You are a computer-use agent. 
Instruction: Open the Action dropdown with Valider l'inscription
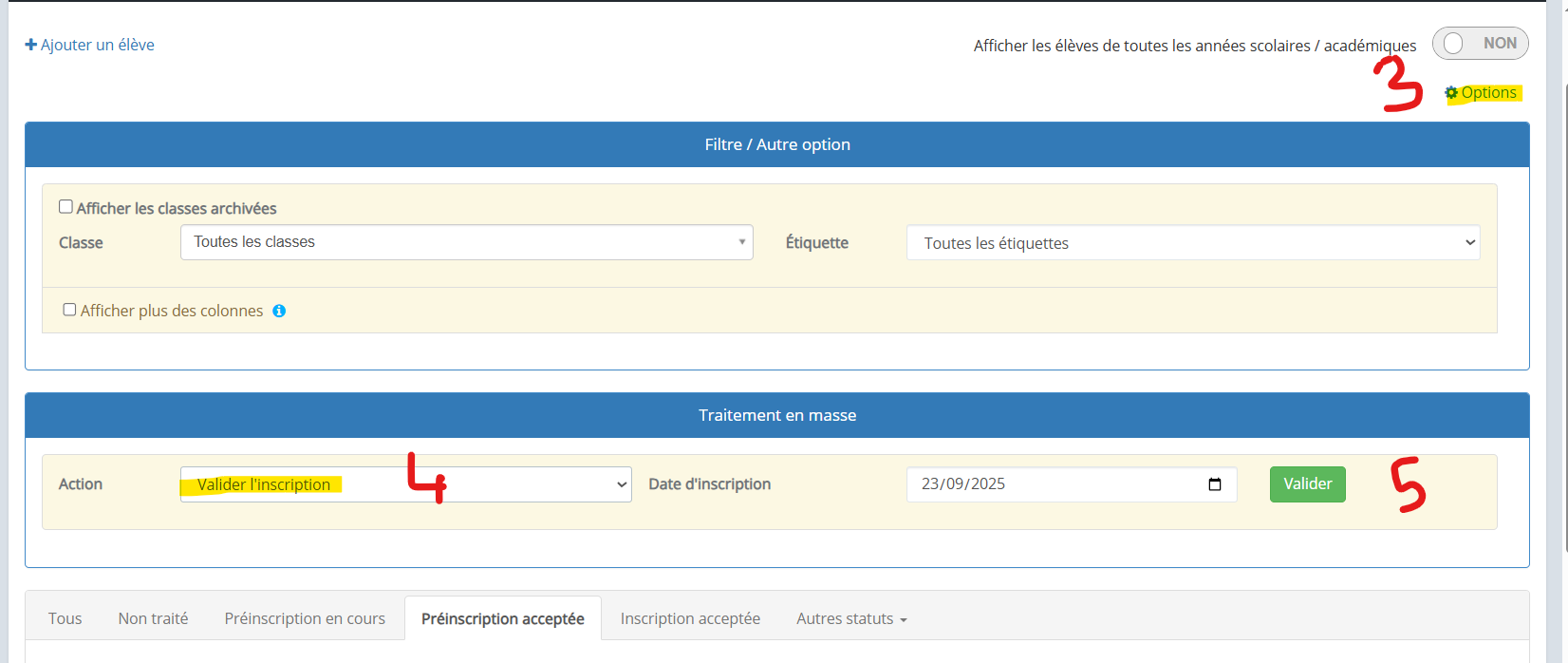405,484
